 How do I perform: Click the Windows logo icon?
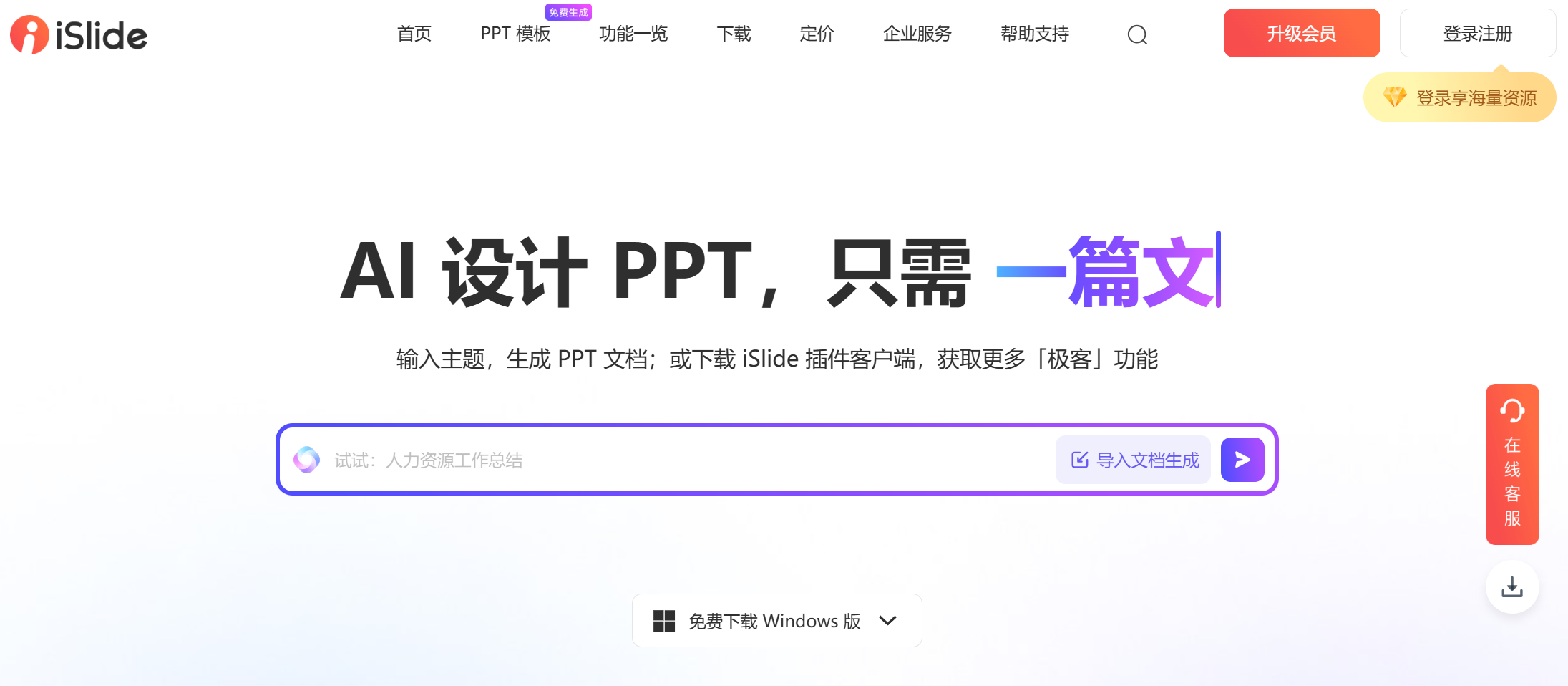[664, 621]
